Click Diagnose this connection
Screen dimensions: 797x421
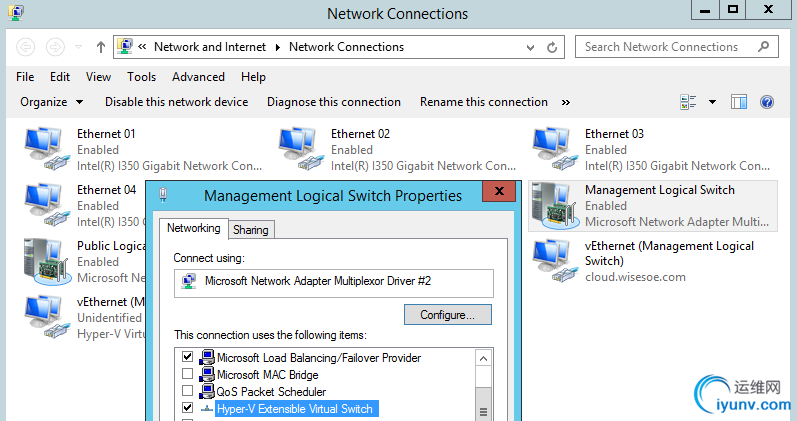pos(334,102)
